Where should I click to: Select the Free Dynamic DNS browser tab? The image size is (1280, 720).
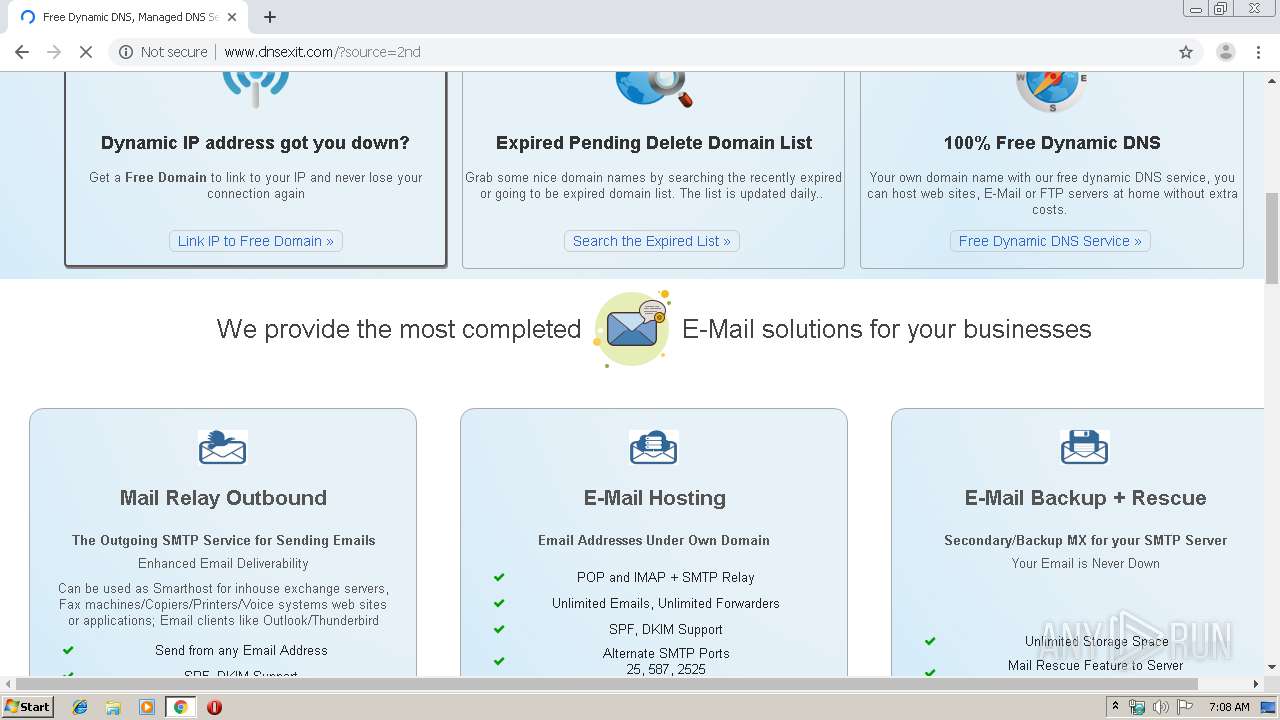click(129, 17)
